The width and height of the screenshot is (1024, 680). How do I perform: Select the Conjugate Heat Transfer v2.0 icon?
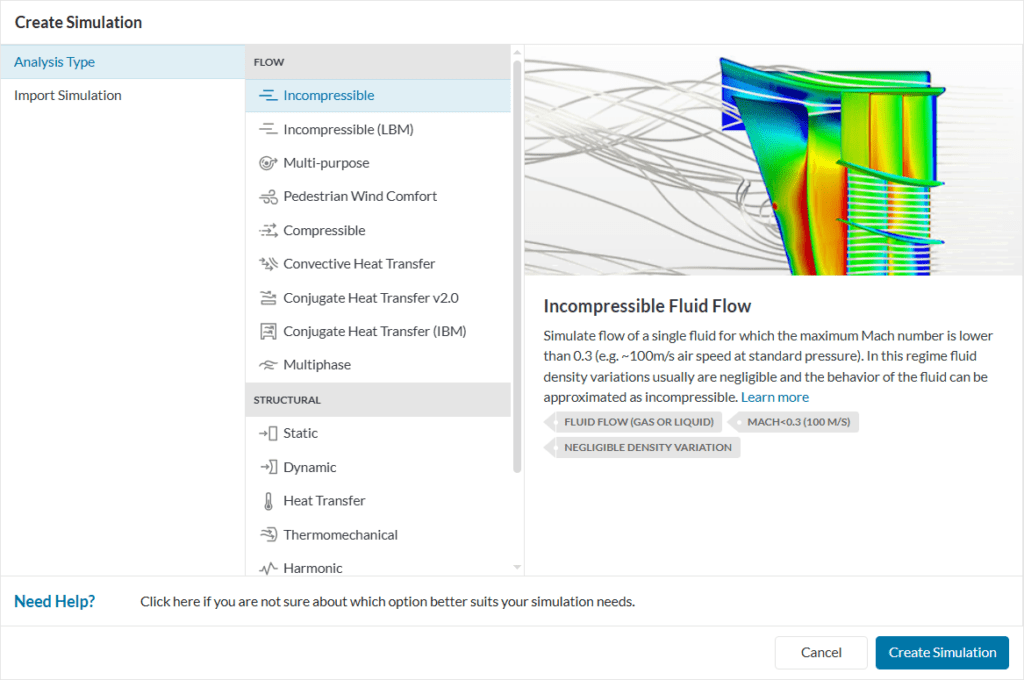pyautogui.click(x=268, y=297)
